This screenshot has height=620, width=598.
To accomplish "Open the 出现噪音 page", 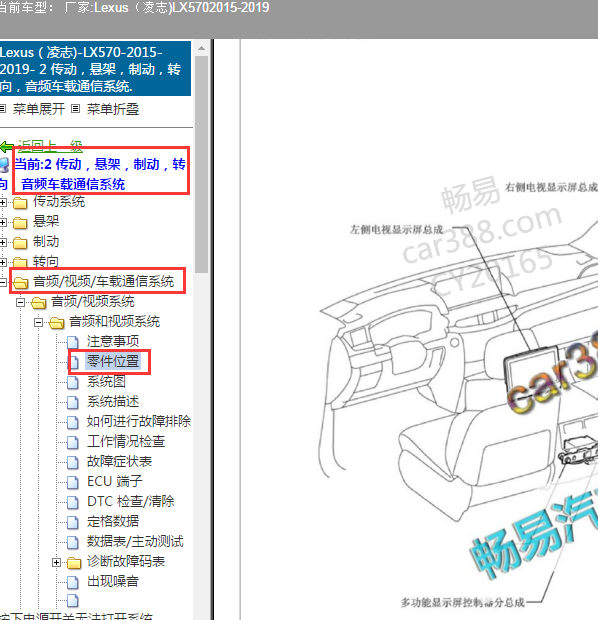I will click(113, 581).
